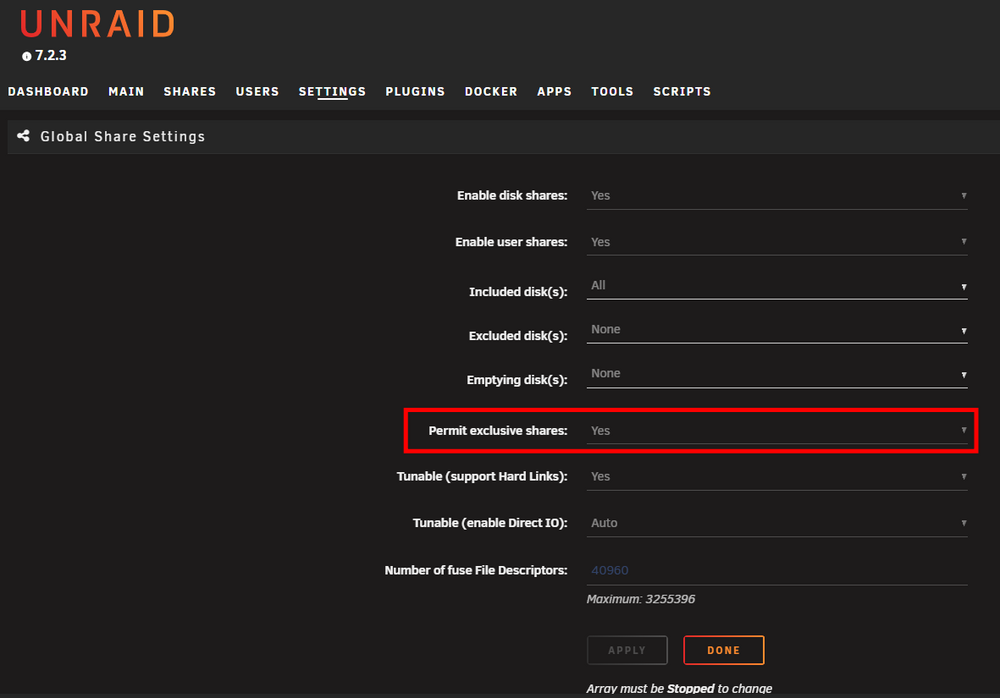Click the Apply button

(627, 650)
